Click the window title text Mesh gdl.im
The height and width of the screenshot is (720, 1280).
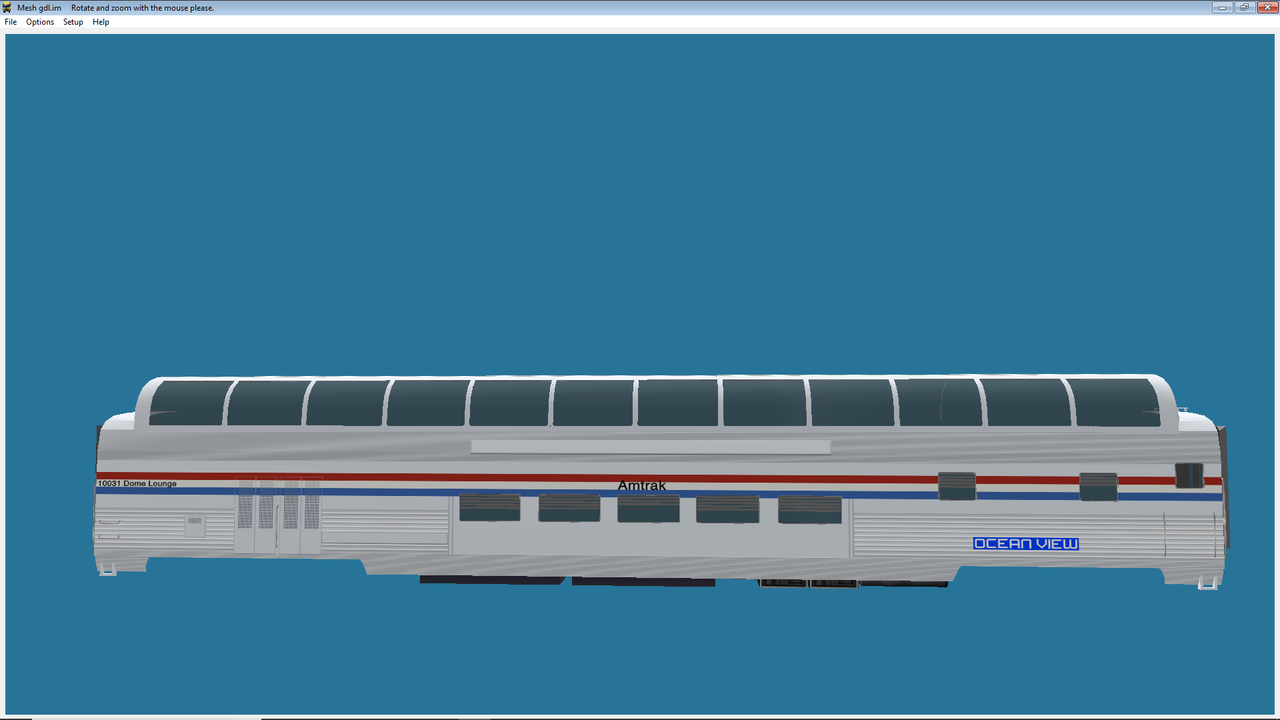[x=39, y=8]
